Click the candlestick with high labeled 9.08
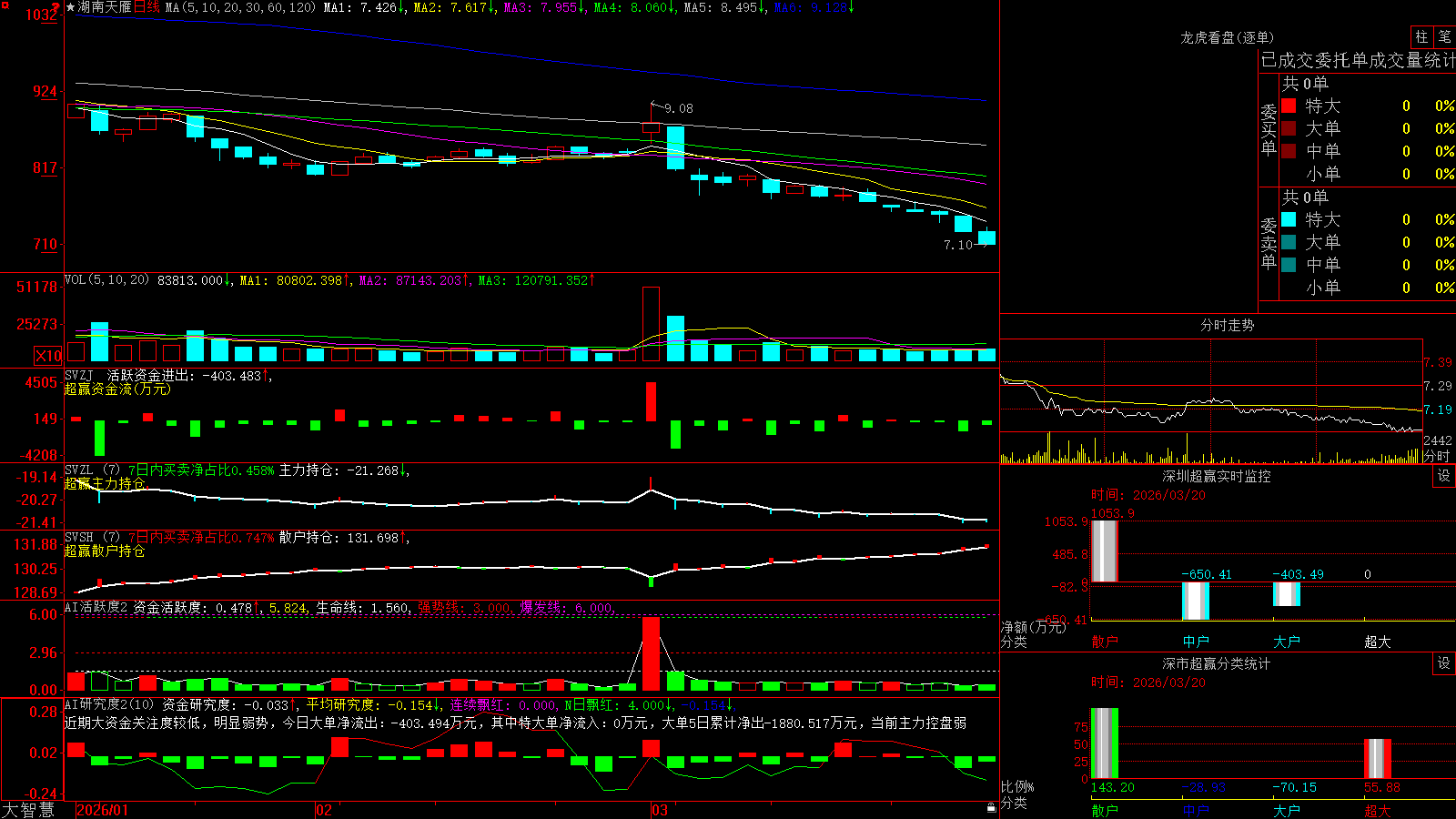This screenshot has width=1456, height=819. click(652, 128)
